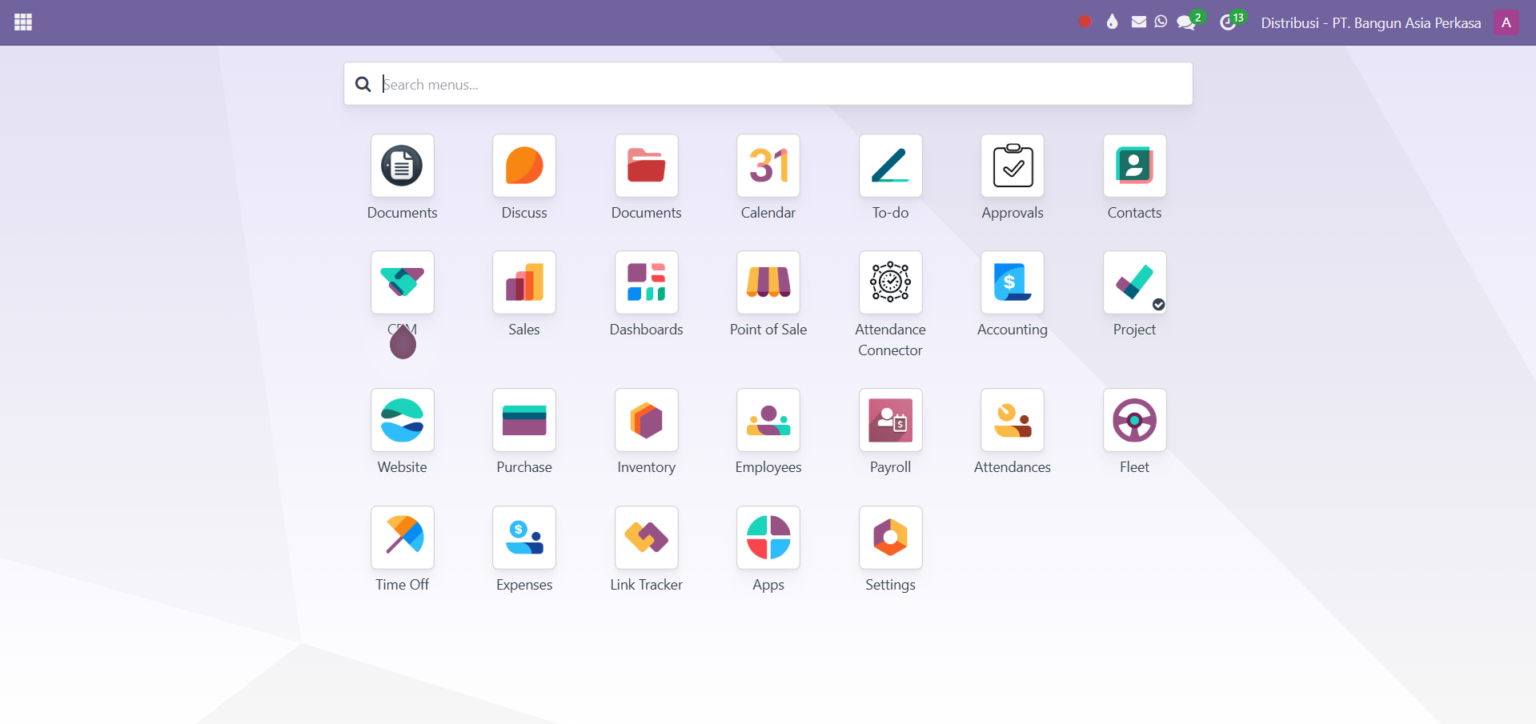Open the Expenses application
Screen dimensions: 1536x724
click(524, 537)
